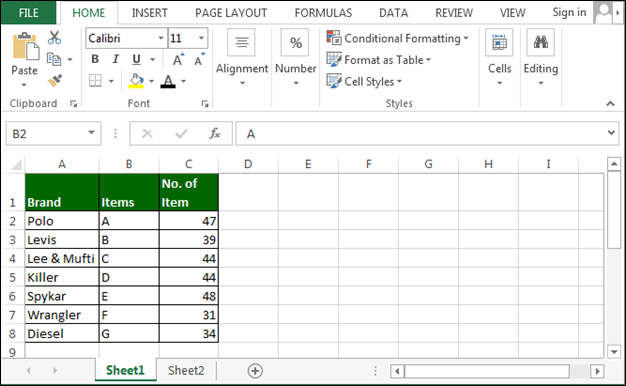Screen dimensions: 626x386
Task: Apply the yellow fill color bucket
Action: tap(136, 81)
